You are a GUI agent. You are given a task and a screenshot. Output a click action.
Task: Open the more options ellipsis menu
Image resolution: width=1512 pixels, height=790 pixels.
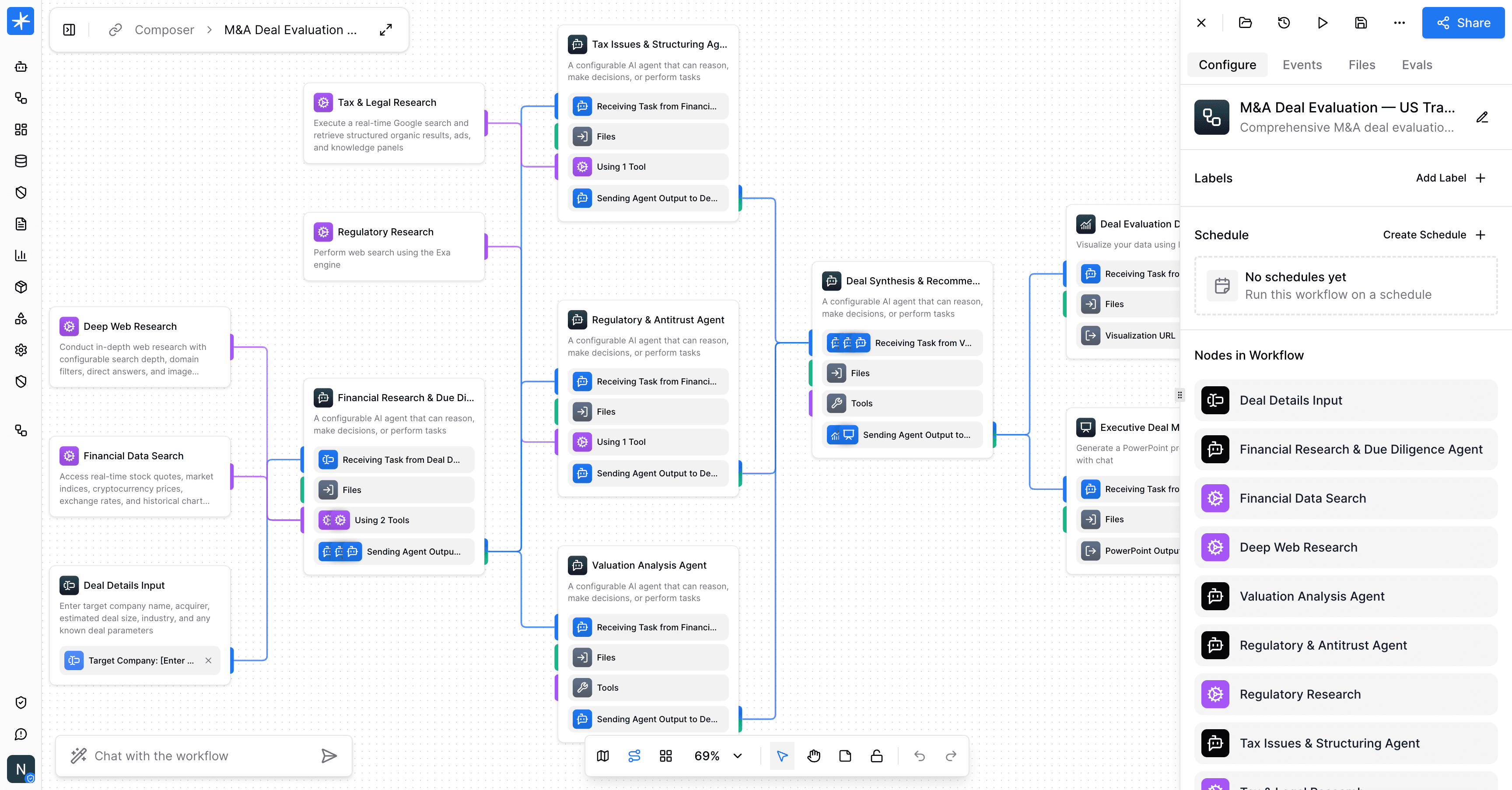tap(1399, 23)
